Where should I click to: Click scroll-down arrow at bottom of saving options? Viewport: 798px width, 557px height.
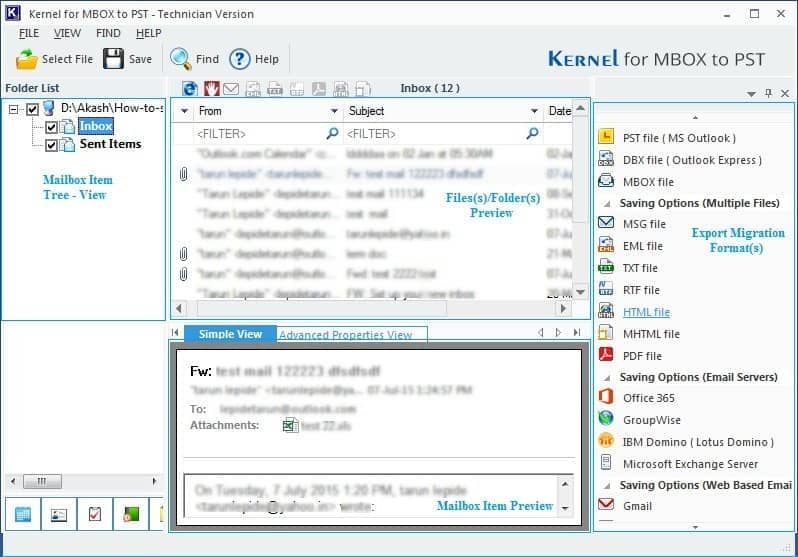pos(695,527)
